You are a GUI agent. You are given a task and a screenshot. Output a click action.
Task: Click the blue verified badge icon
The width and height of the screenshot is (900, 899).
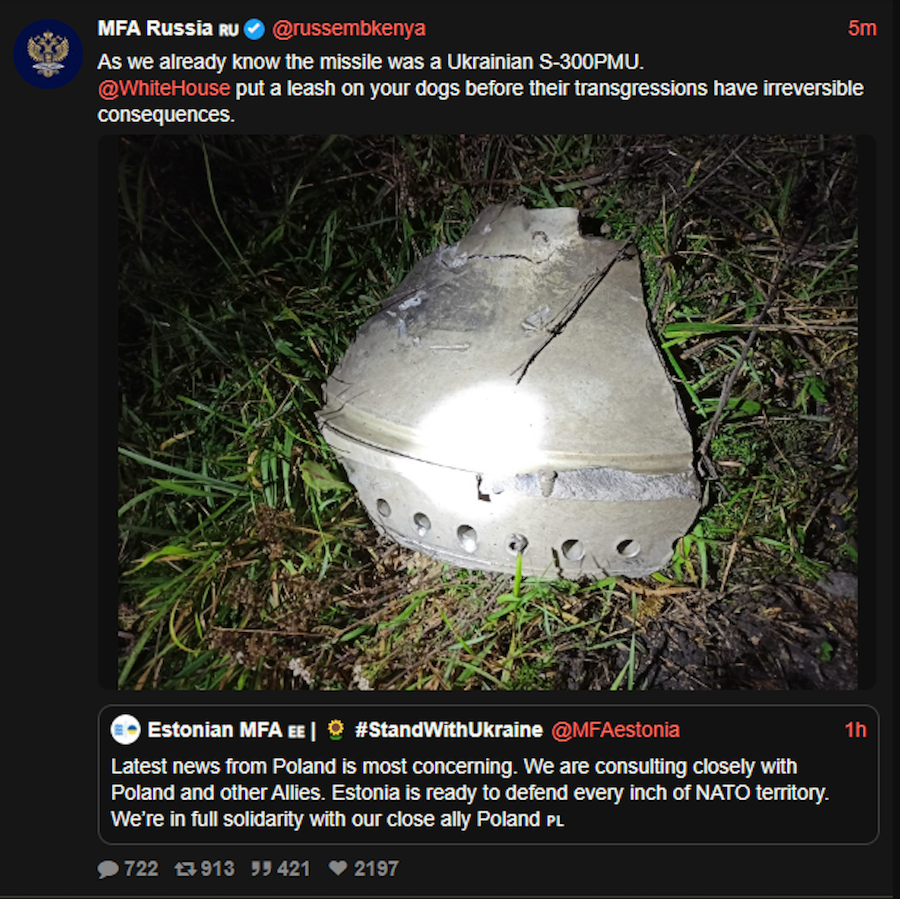254,29
